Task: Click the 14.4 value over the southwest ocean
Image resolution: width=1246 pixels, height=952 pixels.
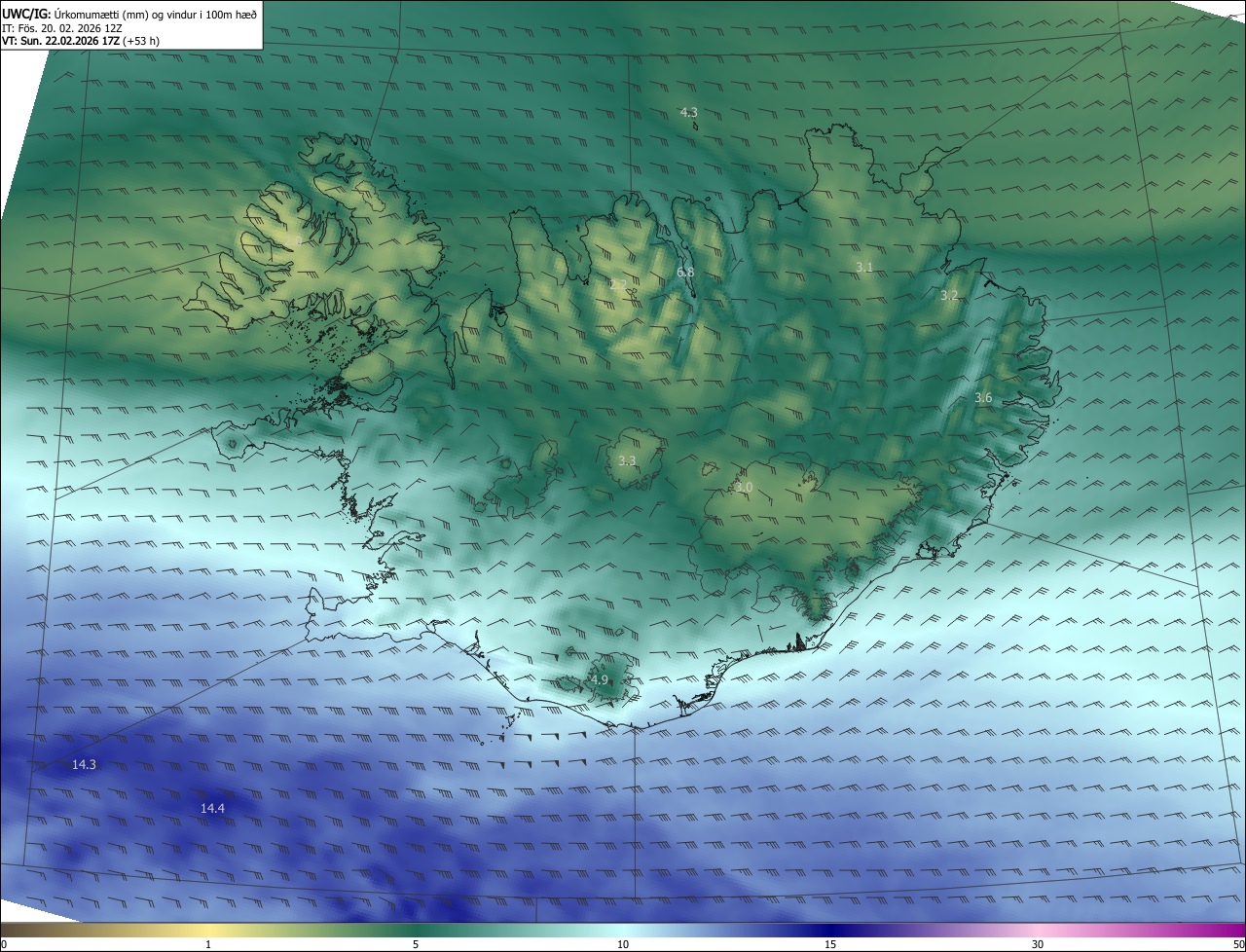Action: coord(212,809)
